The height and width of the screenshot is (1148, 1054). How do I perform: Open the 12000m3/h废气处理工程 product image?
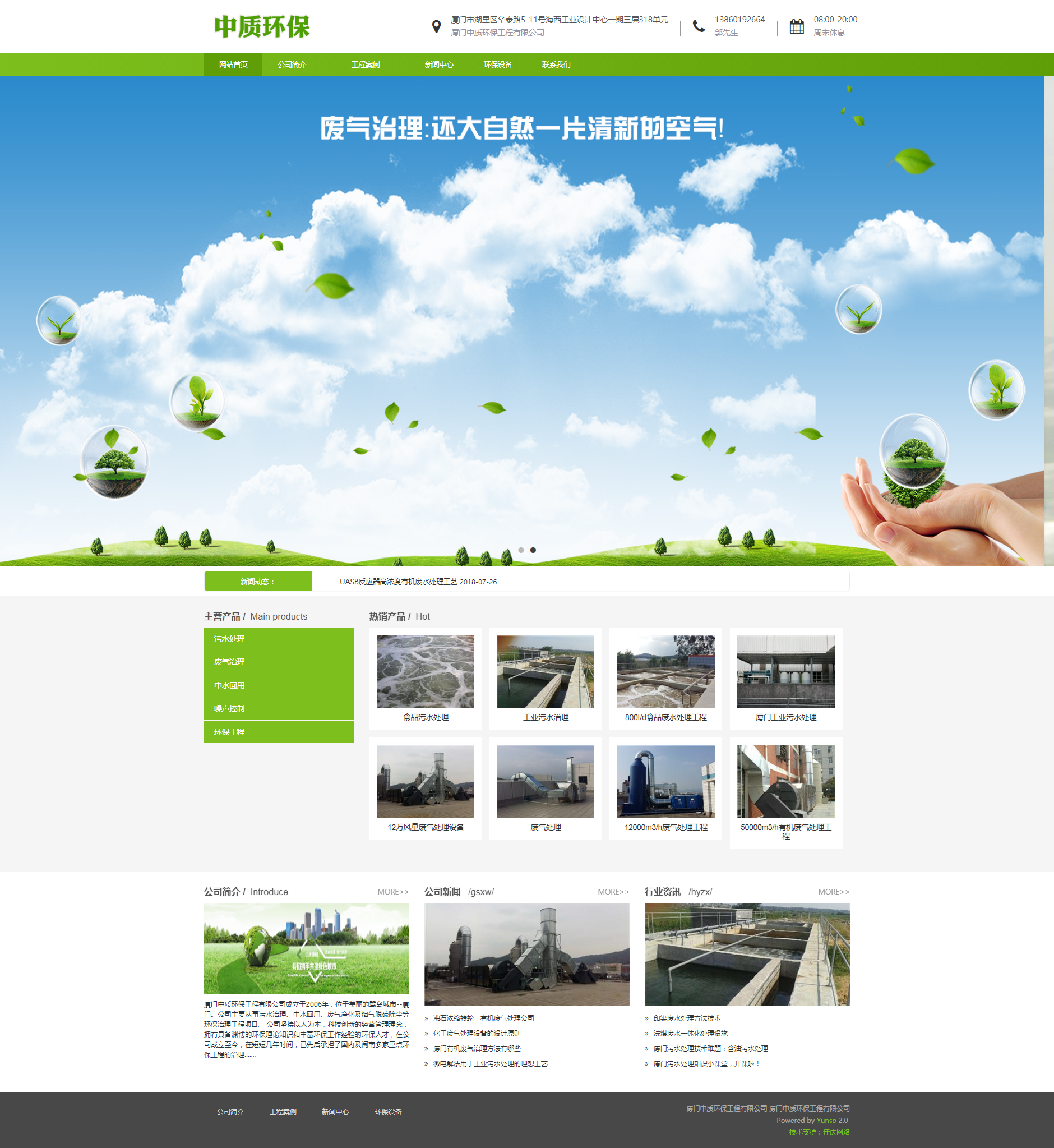pos(665,782)
